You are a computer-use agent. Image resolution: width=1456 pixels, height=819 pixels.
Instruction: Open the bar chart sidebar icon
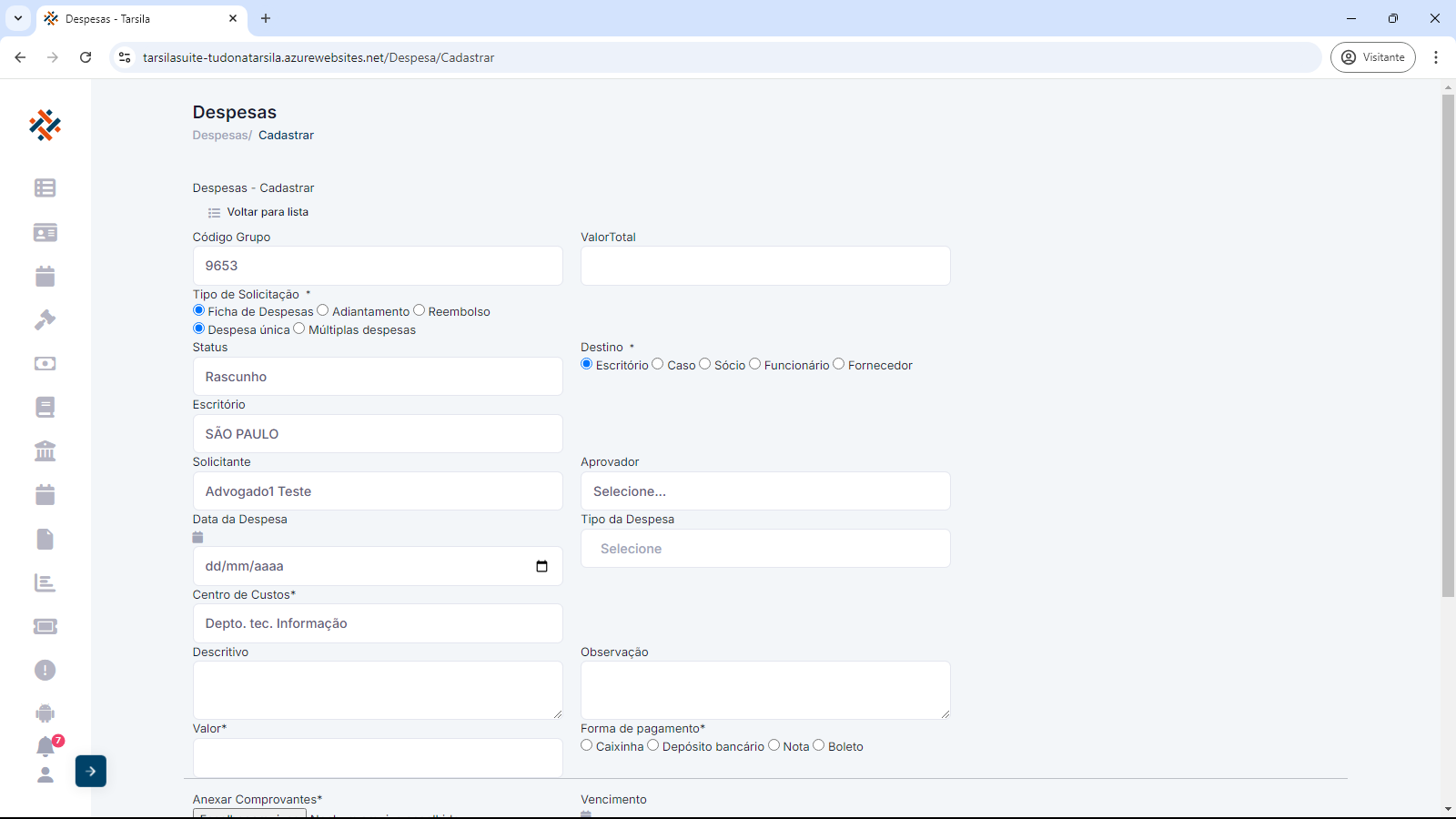(x=45, y=582)
